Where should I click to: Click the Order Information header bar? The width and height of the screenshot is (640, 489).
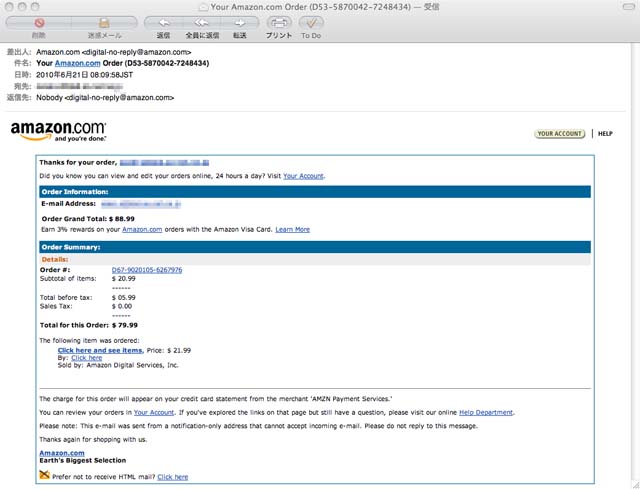[315, 192]
